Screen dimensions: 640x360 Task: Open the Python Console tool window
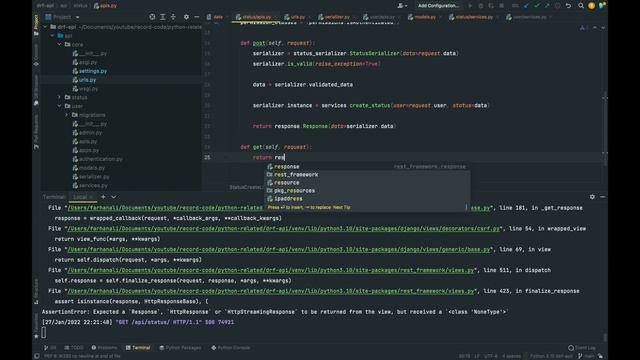pos(231,348)
